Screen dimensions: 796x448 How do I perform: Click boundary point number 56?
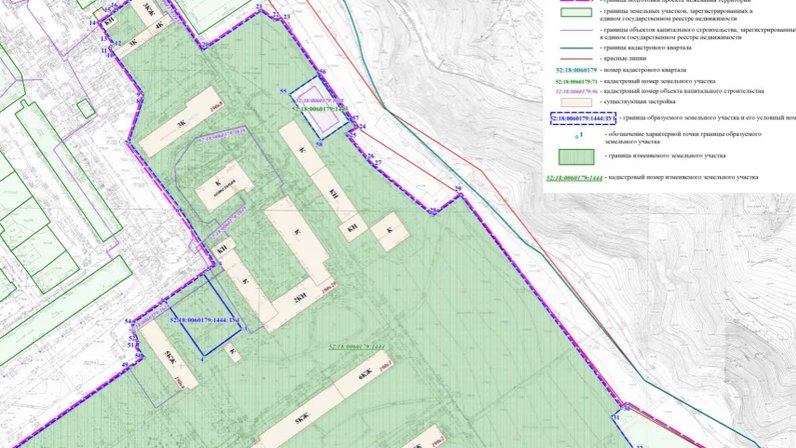[322, 72]
